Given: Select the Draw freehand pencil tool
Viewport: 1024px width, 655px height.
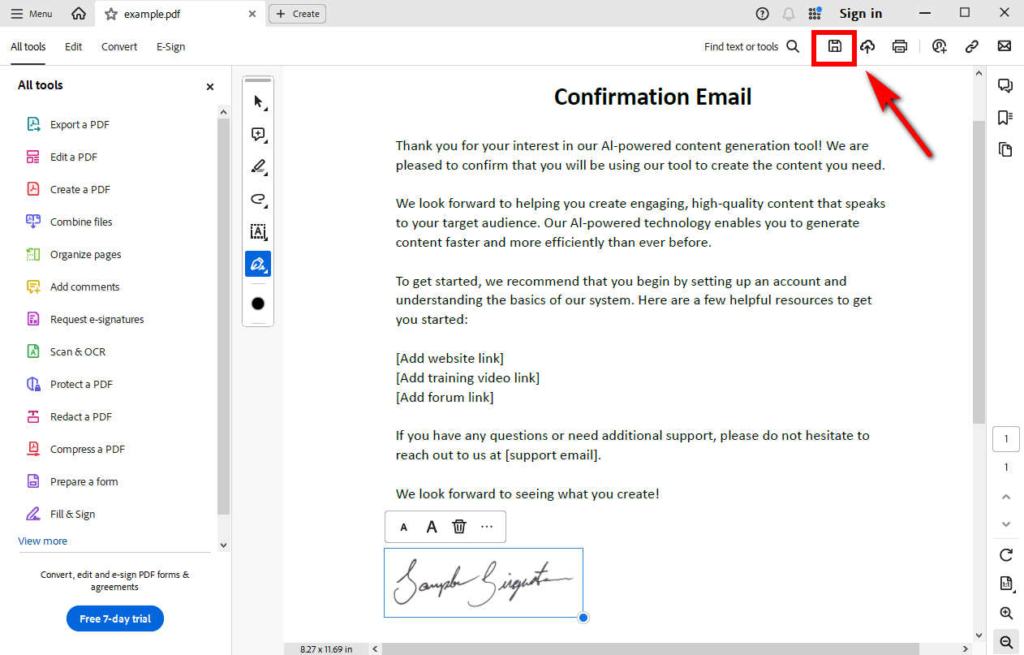Looking at the screenshot, I should coord(258,166).
